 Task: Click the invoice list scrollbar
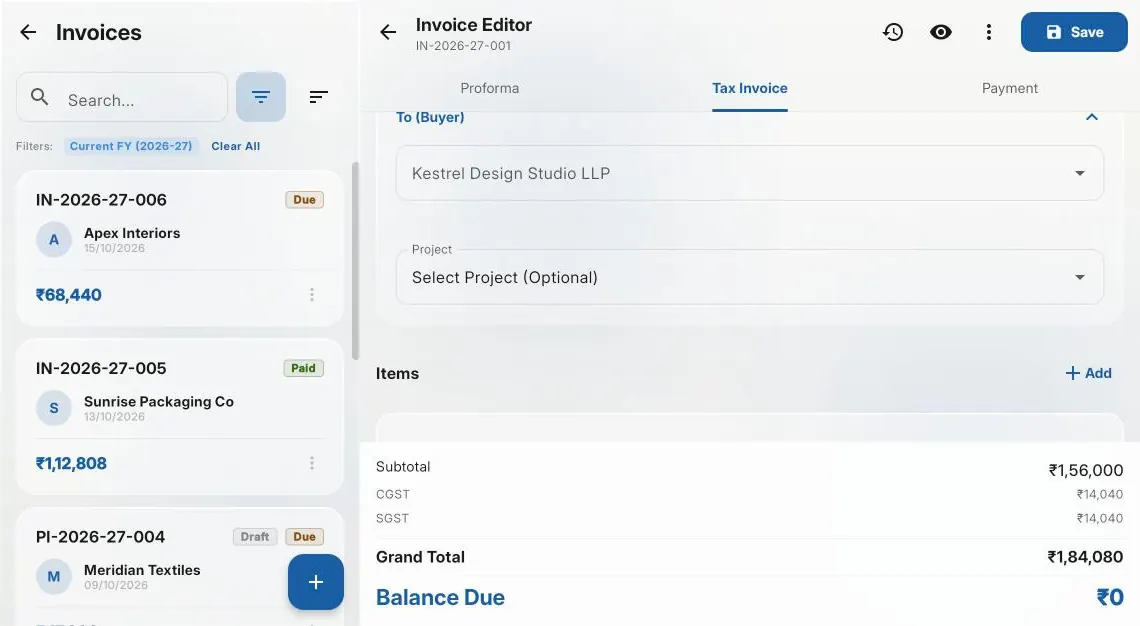pos(355,261)
